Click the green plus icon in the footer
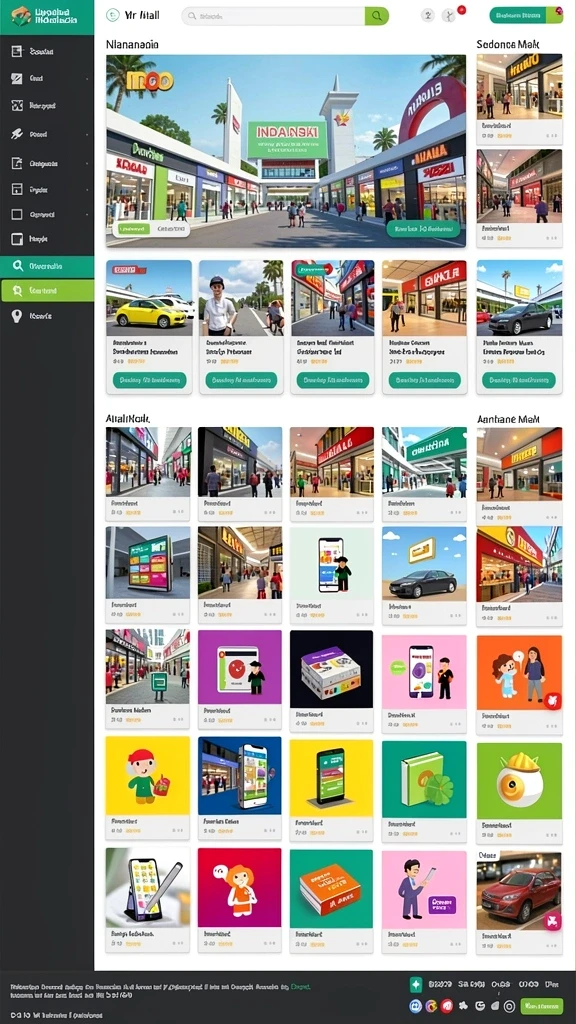 (415, 985)
